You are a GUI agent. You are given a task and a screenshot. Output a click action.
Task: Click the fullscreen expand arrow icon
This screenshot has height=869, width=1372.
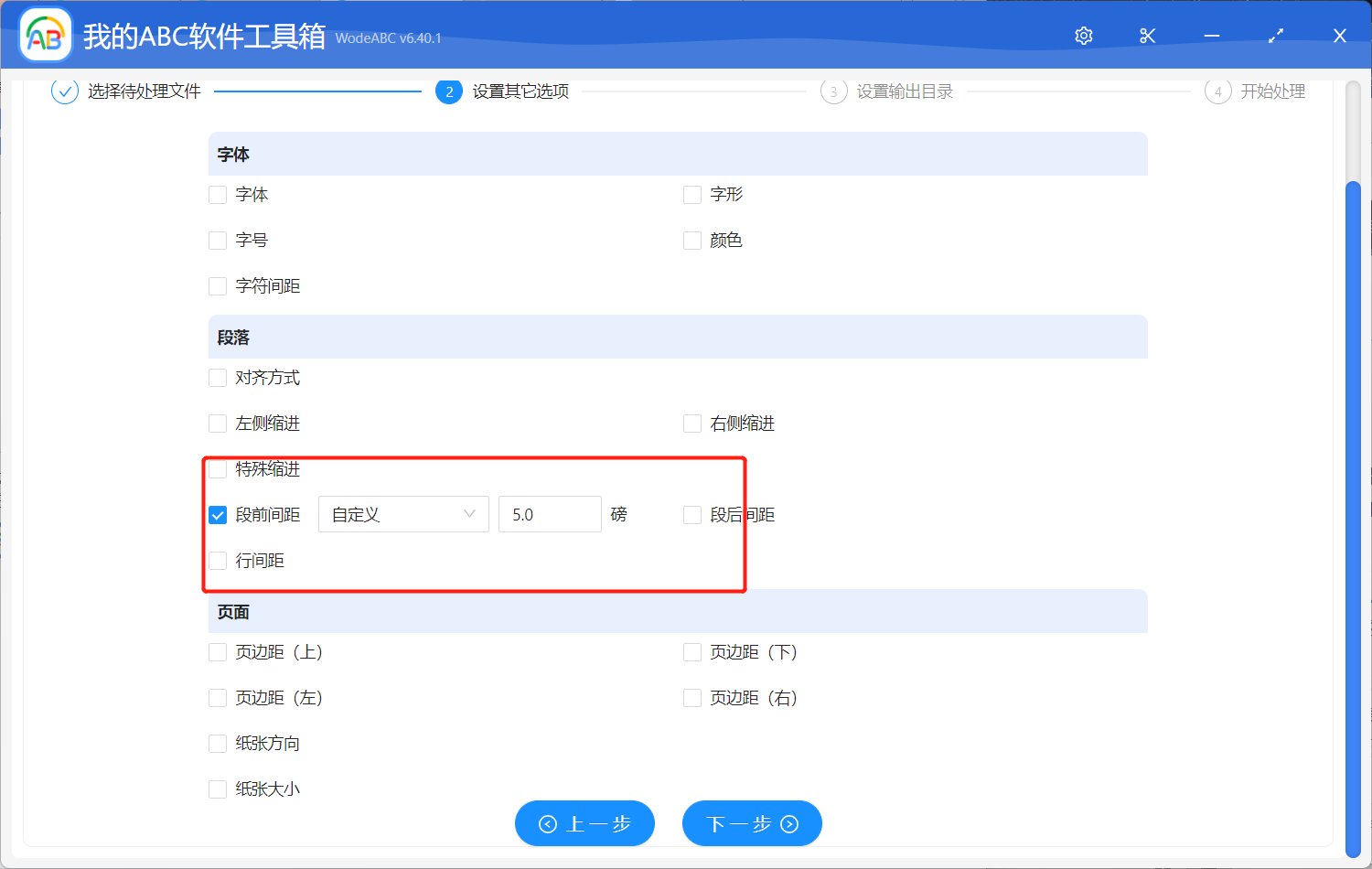pos(1275,35)
